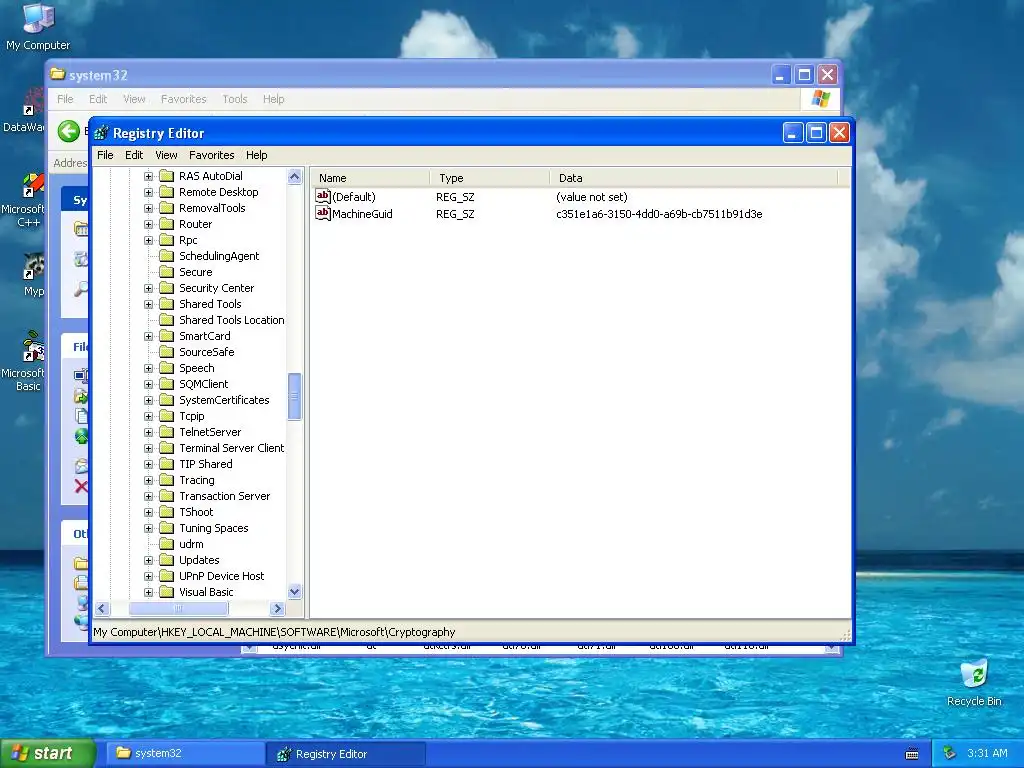Select the TShoot key
1024x768 pixels.
coord(196,512)
